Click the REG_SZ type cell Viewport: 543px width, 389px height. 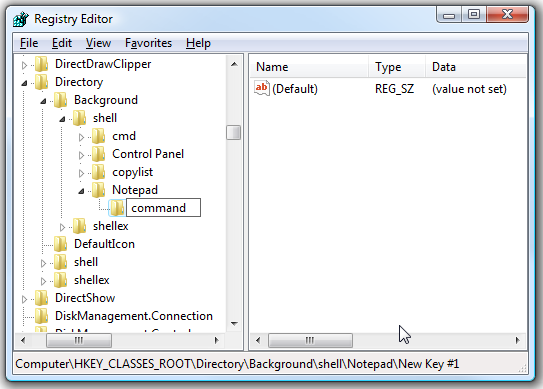(394, 89)
